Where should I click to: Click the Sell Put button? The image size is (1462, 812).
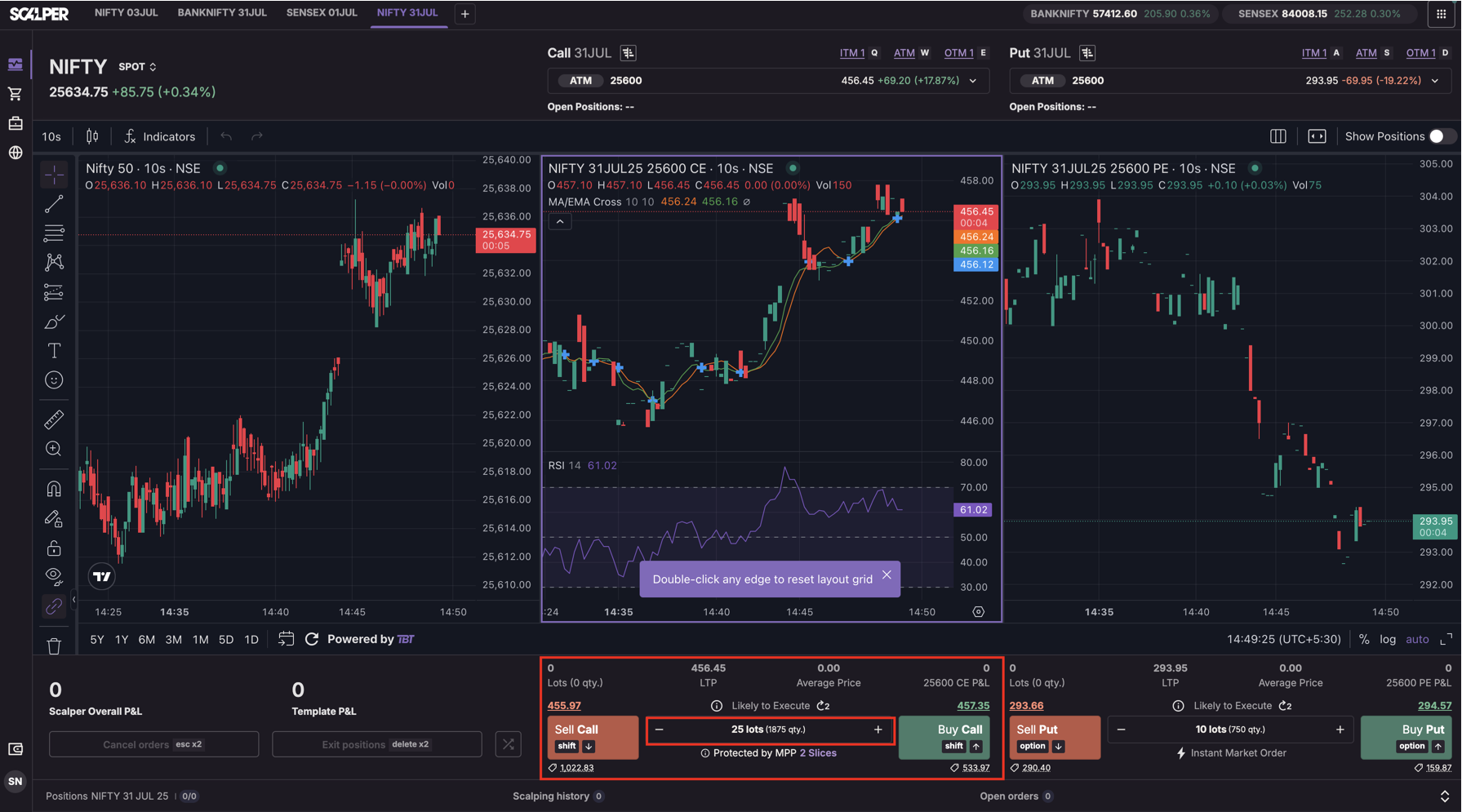[x=1055, y=737]
